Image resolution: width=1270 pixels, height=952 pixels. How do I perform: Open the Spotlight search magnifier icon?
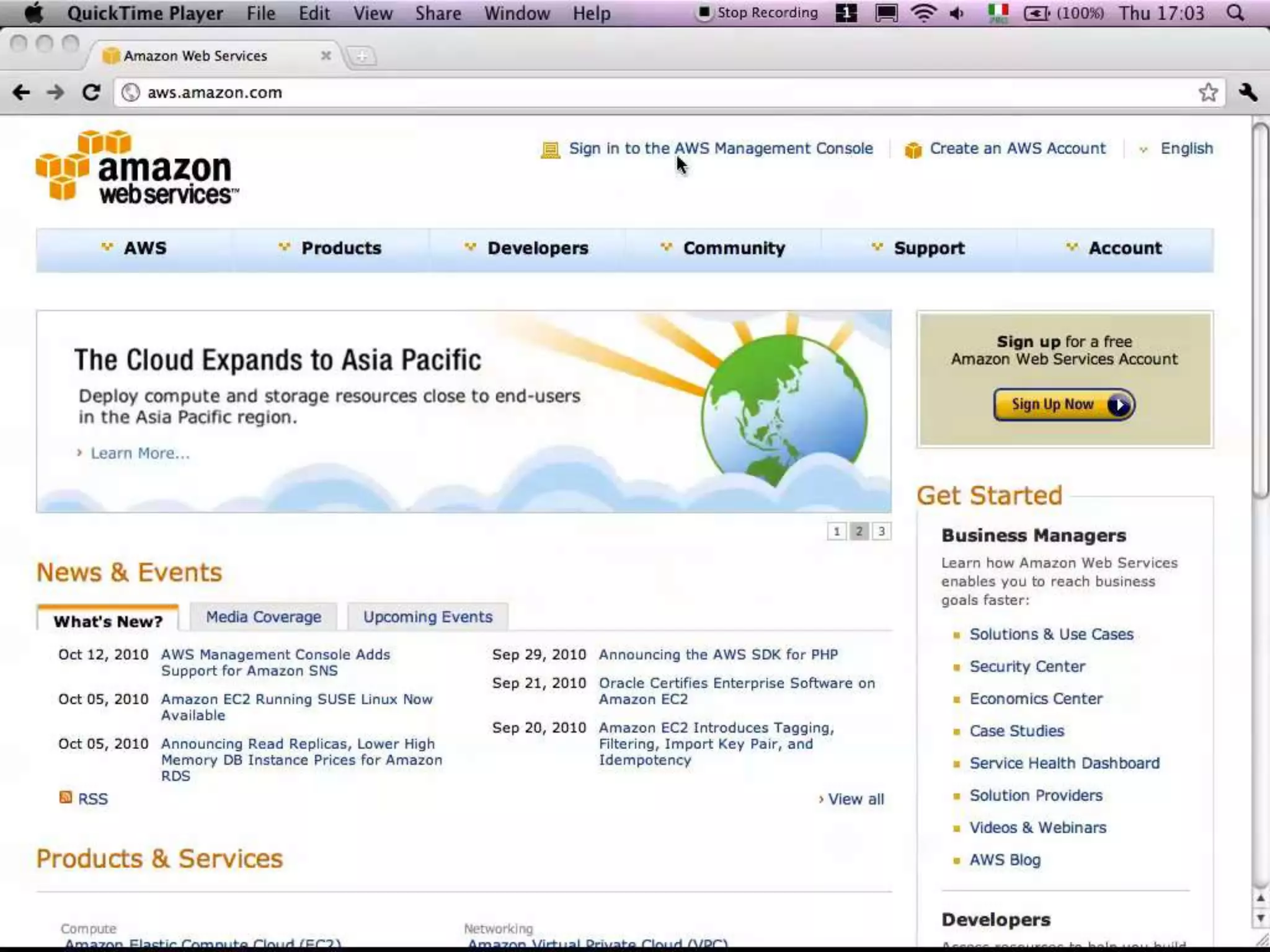click(1235, 13)
